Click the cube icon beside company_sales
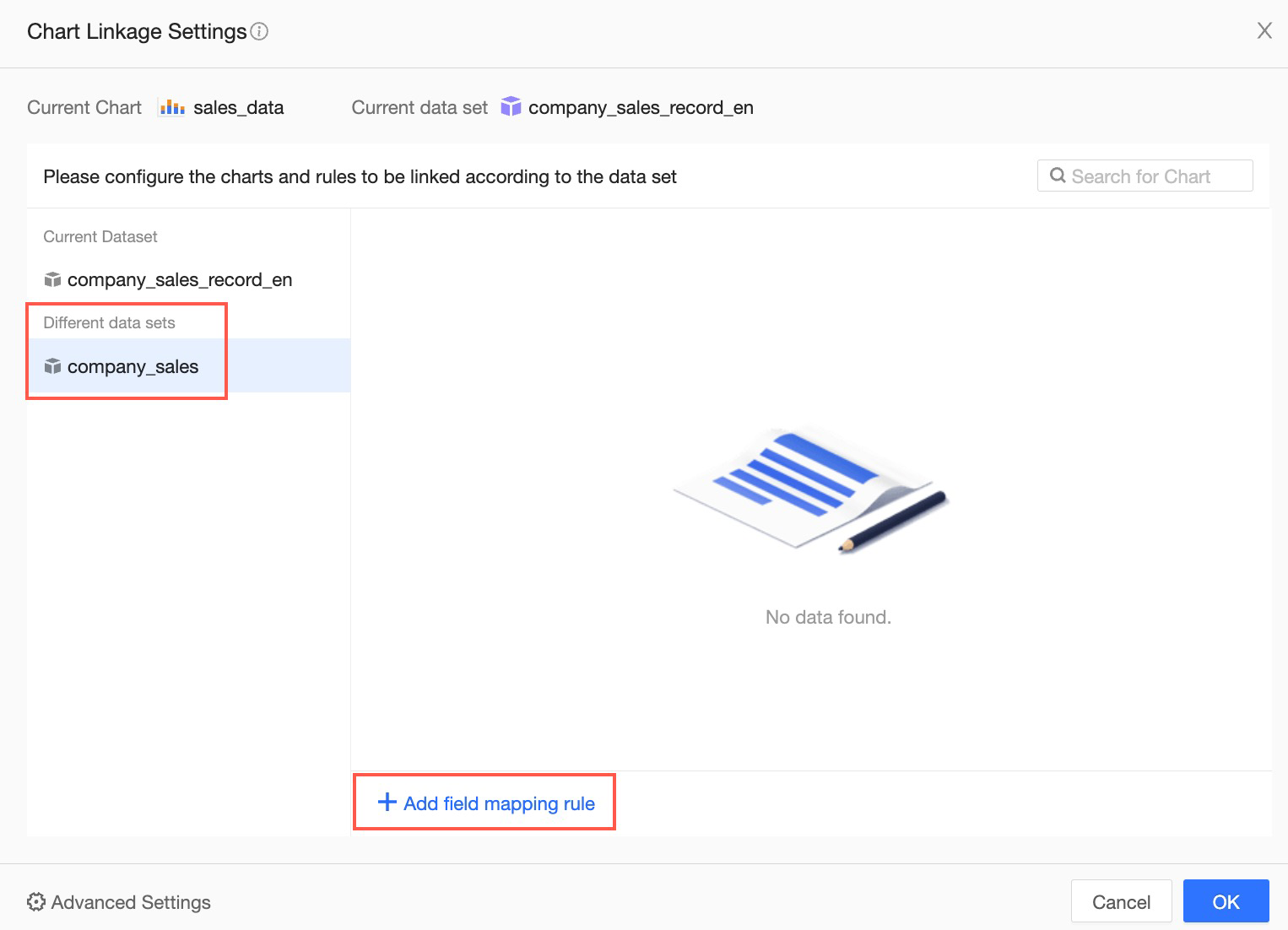 click(x=52, y=366)
